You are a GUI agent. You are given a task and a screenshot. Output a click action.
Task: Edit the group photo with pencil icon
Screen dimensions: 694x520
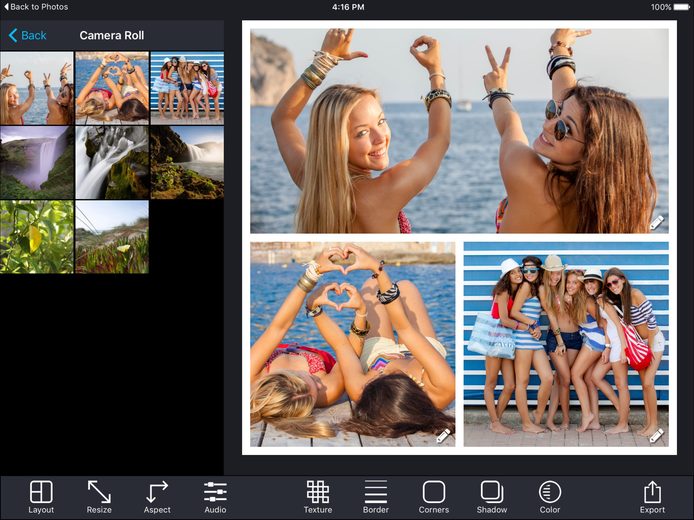point(657,435)
